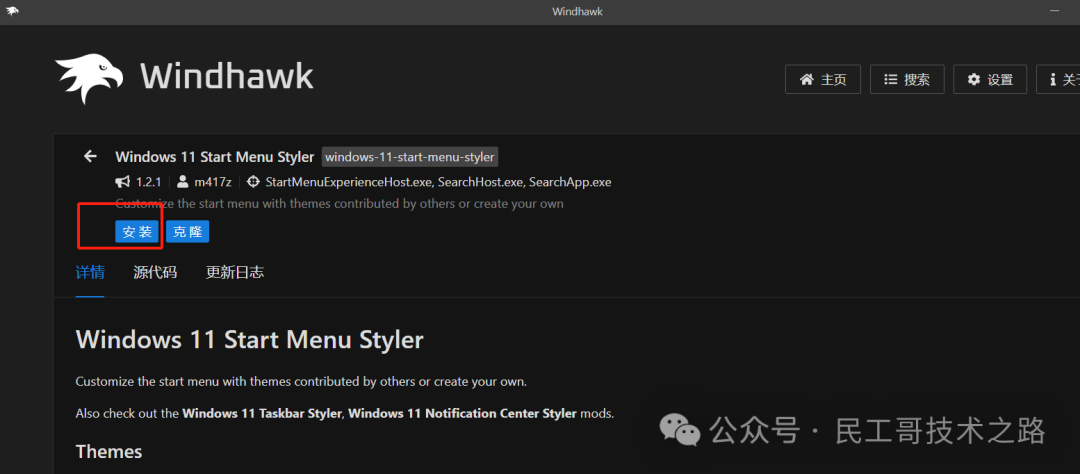Open the Windows 11 Notification Center Styler link
Viewport: 1080px width, 474px height.
click(463, 414)
